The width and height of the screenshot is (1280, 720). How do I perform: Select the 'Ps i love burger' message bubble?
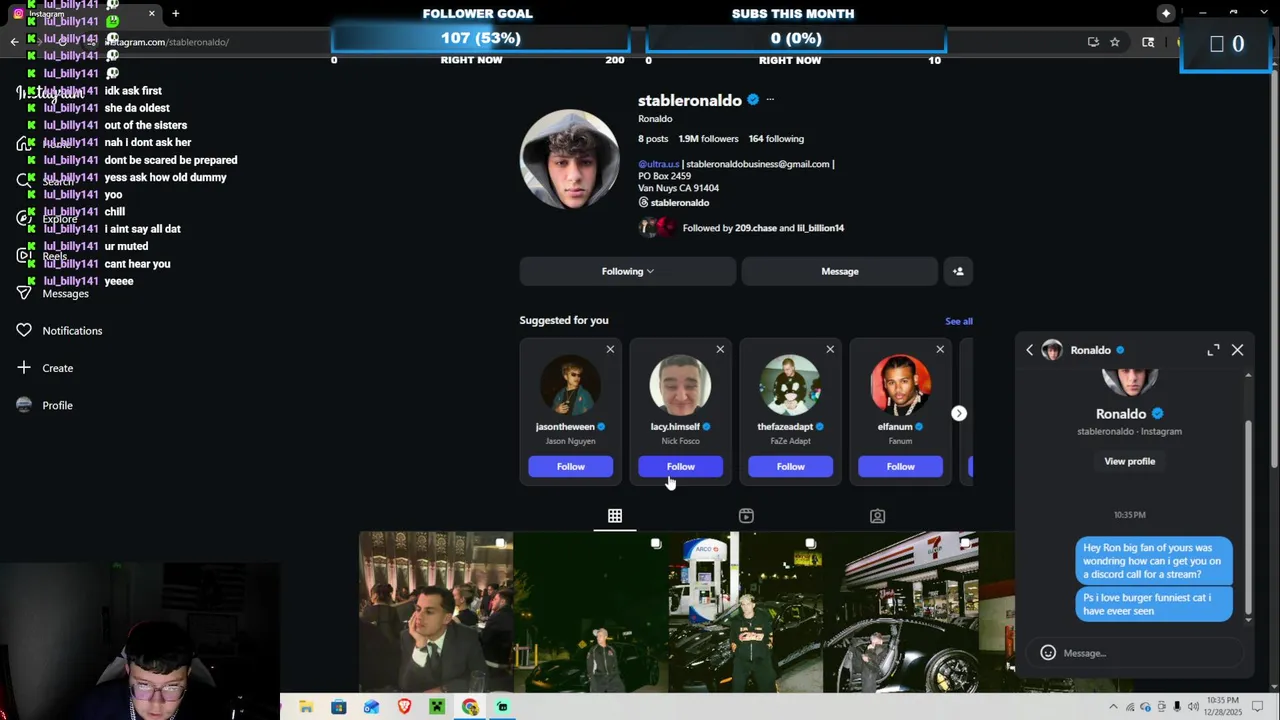[x=1154, y=604]
